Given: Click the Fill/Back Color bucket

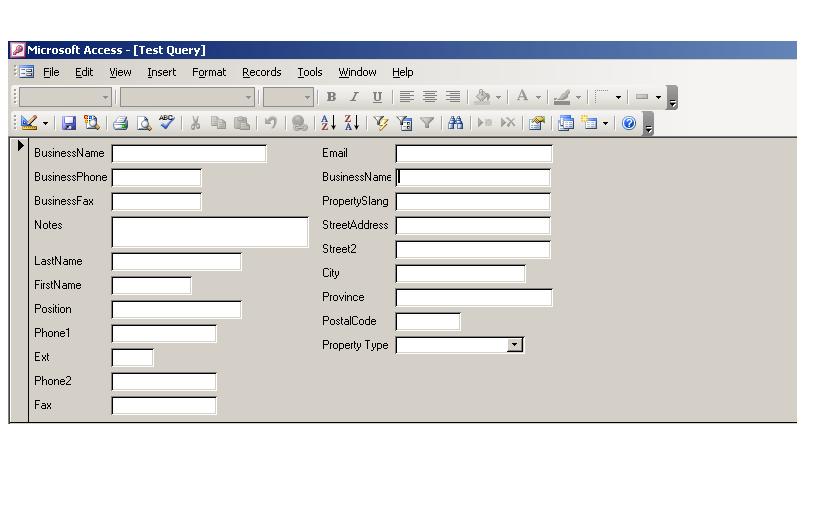Looking at the screenshot, I should pos(482,97).
